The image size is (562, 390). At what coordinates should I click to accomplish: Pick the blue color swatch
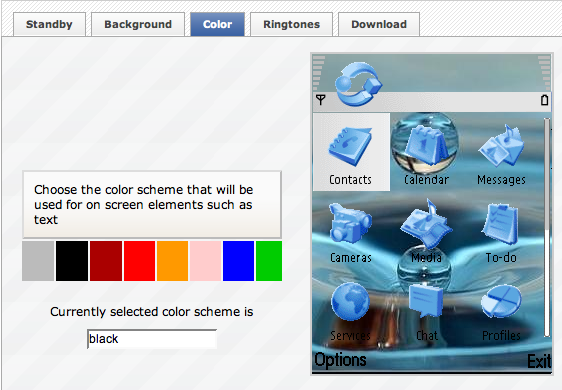pyautogui.click(x=238, y=261)
